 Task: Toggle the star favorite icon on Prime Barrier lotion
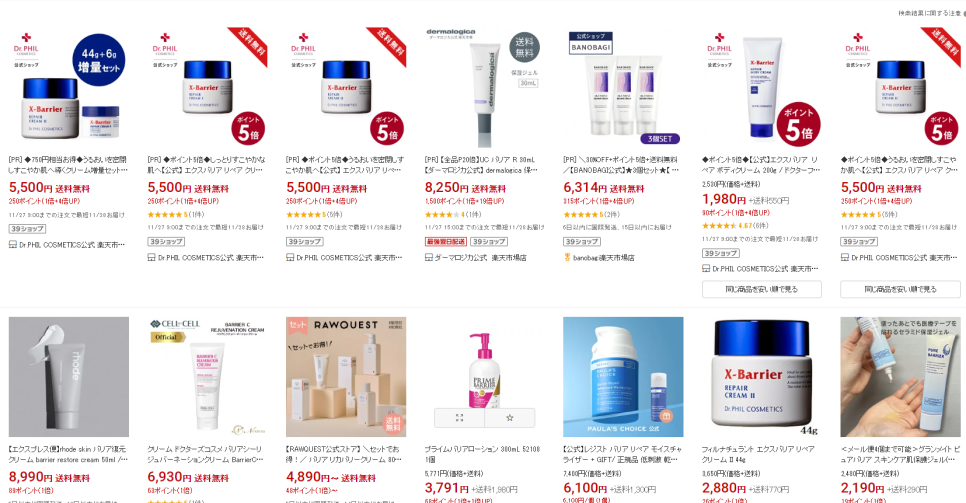pyautogui.click(x=509, y=418)
